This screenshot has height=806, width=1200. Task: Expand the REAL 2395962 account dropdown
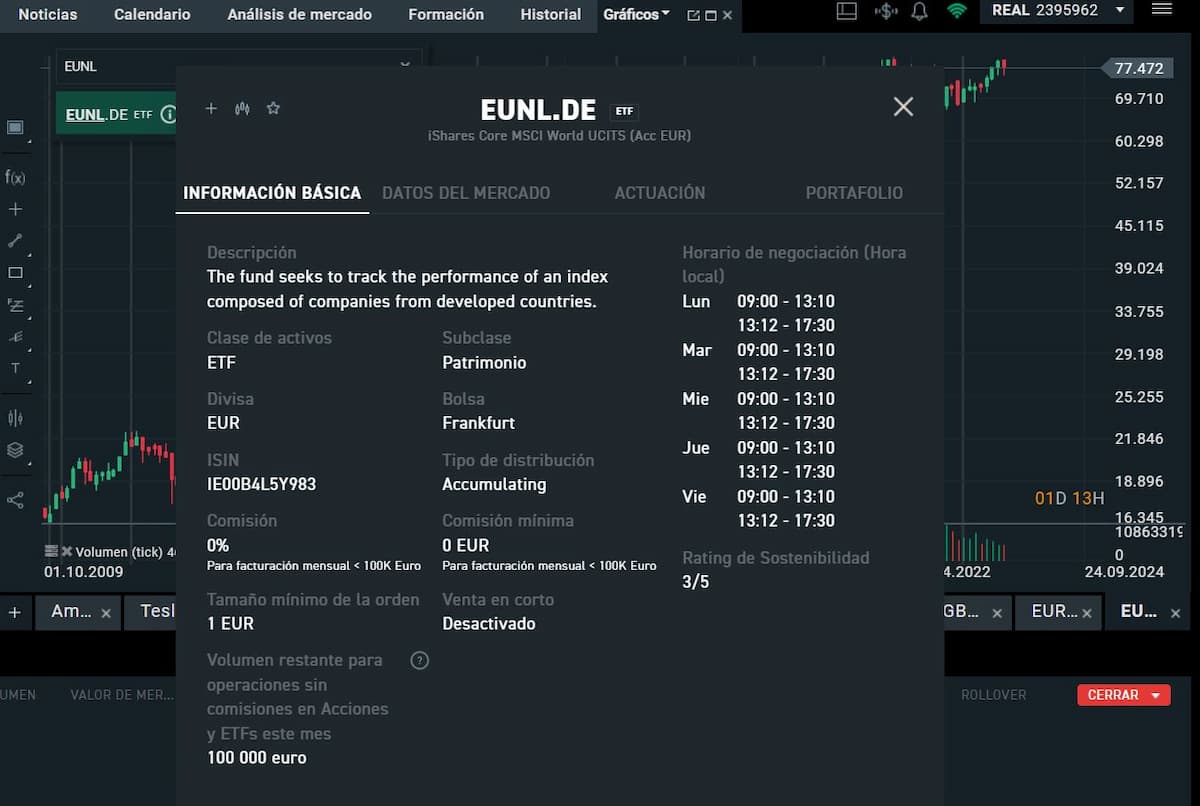(x=1120, y=11)
